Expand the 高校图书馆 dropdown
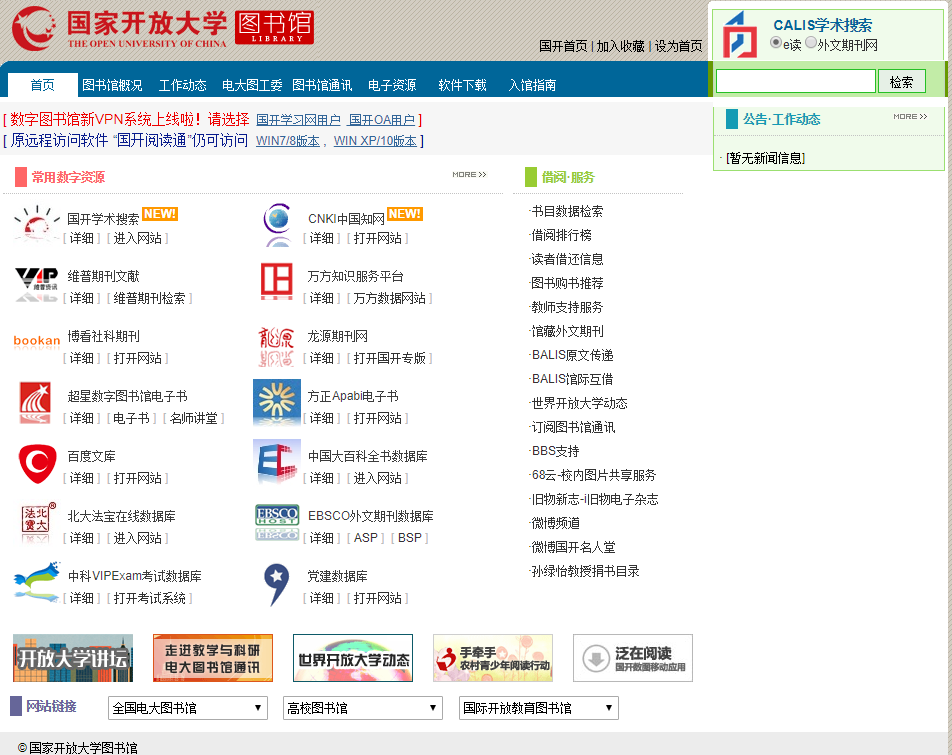952x755 pixels. click(362, 708)
